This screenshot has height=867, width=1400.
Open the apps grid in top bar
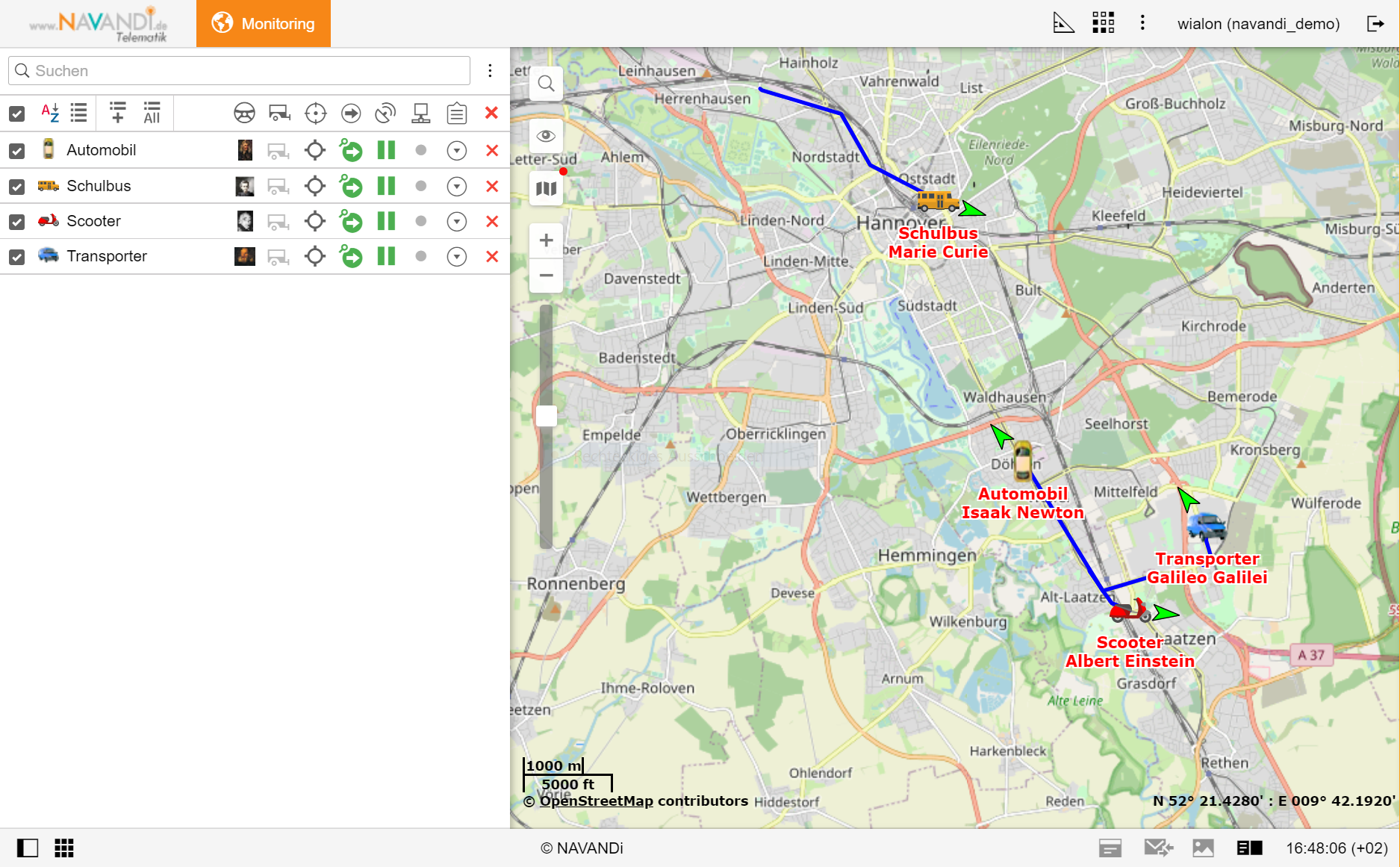point(1103,23)
